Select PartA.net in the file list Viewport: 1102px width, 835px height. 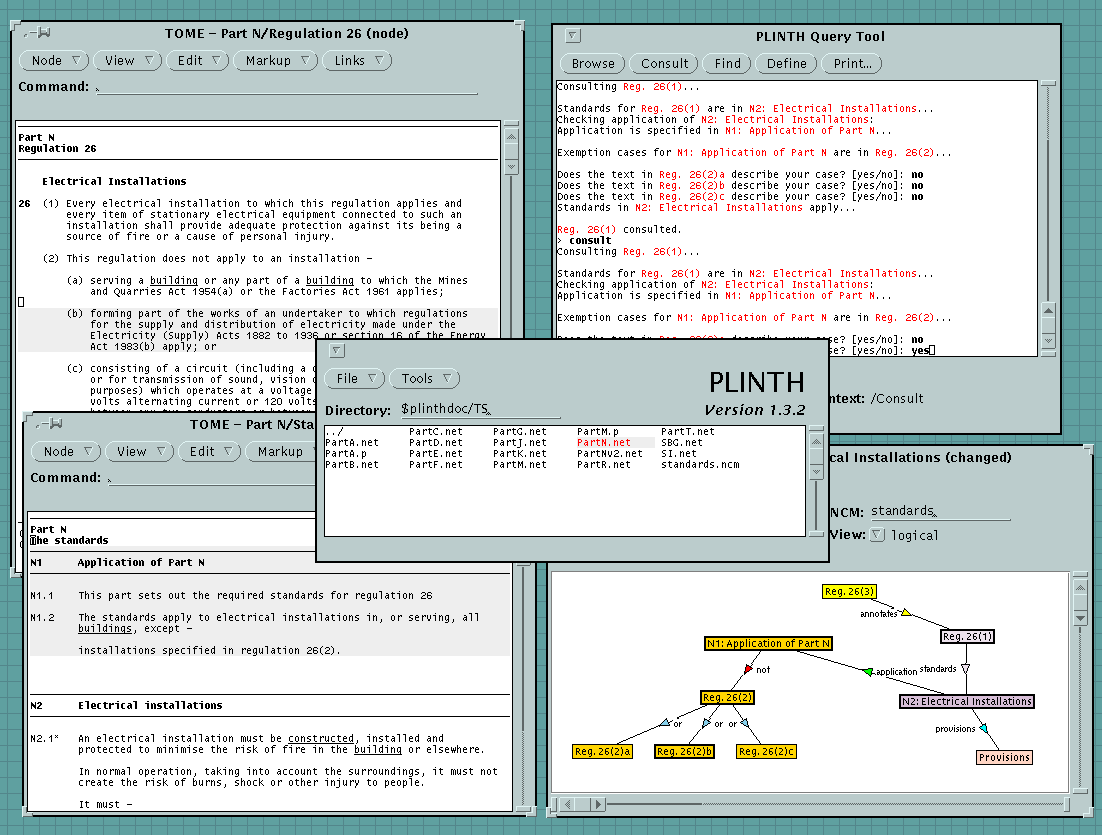352,443
